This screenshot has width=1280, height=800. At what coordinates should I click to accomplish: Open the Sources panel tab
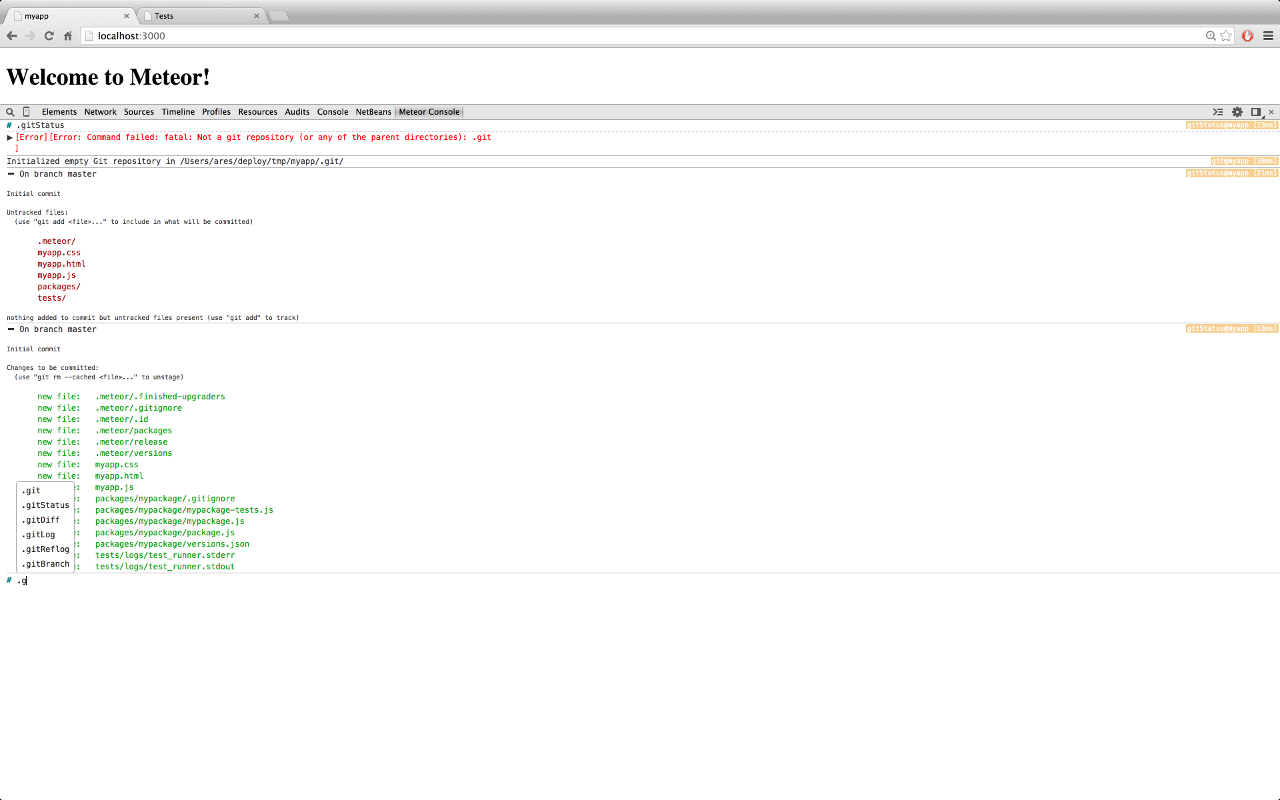(139, 112)
